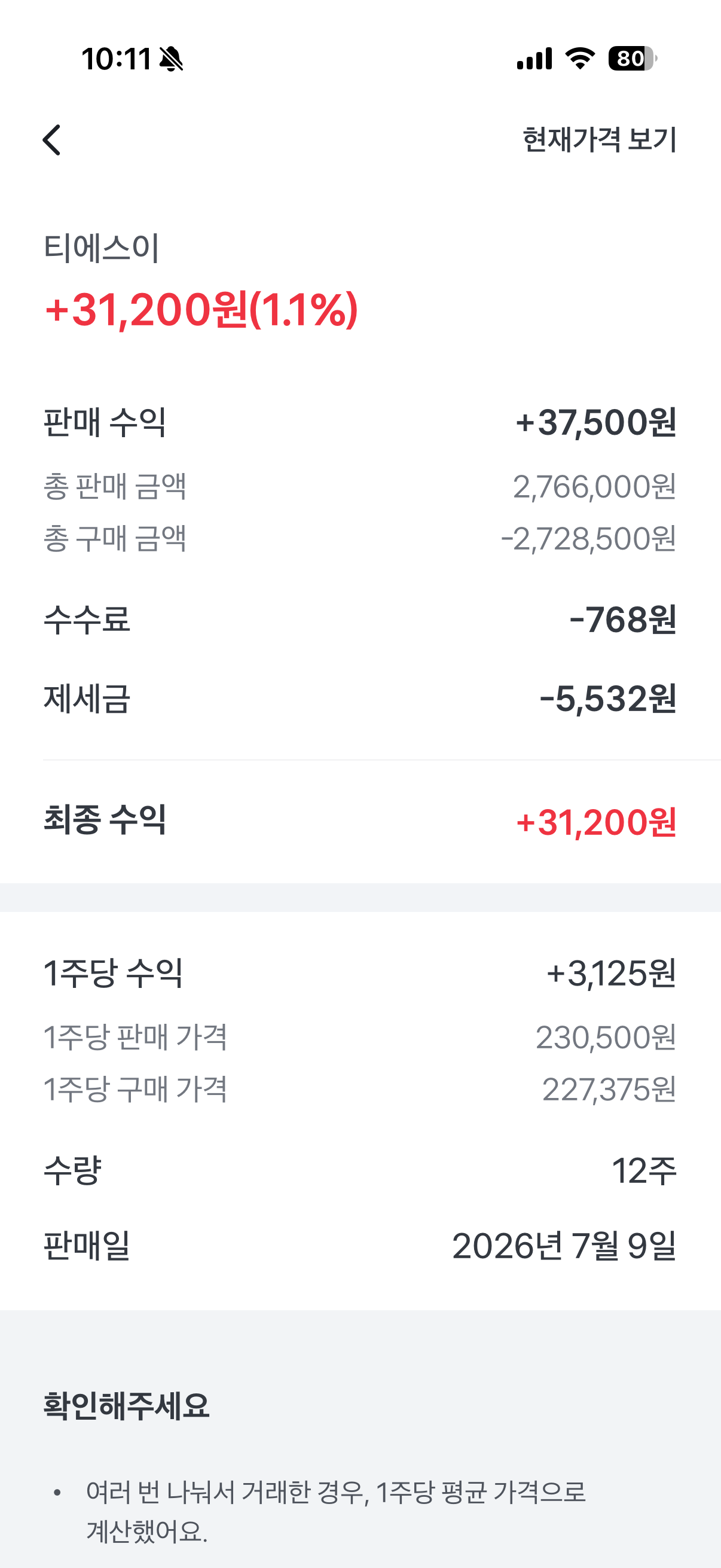Select the 티에스이 stock name
This screenshot has height=1568, width=721.
[x=102, y=248]
